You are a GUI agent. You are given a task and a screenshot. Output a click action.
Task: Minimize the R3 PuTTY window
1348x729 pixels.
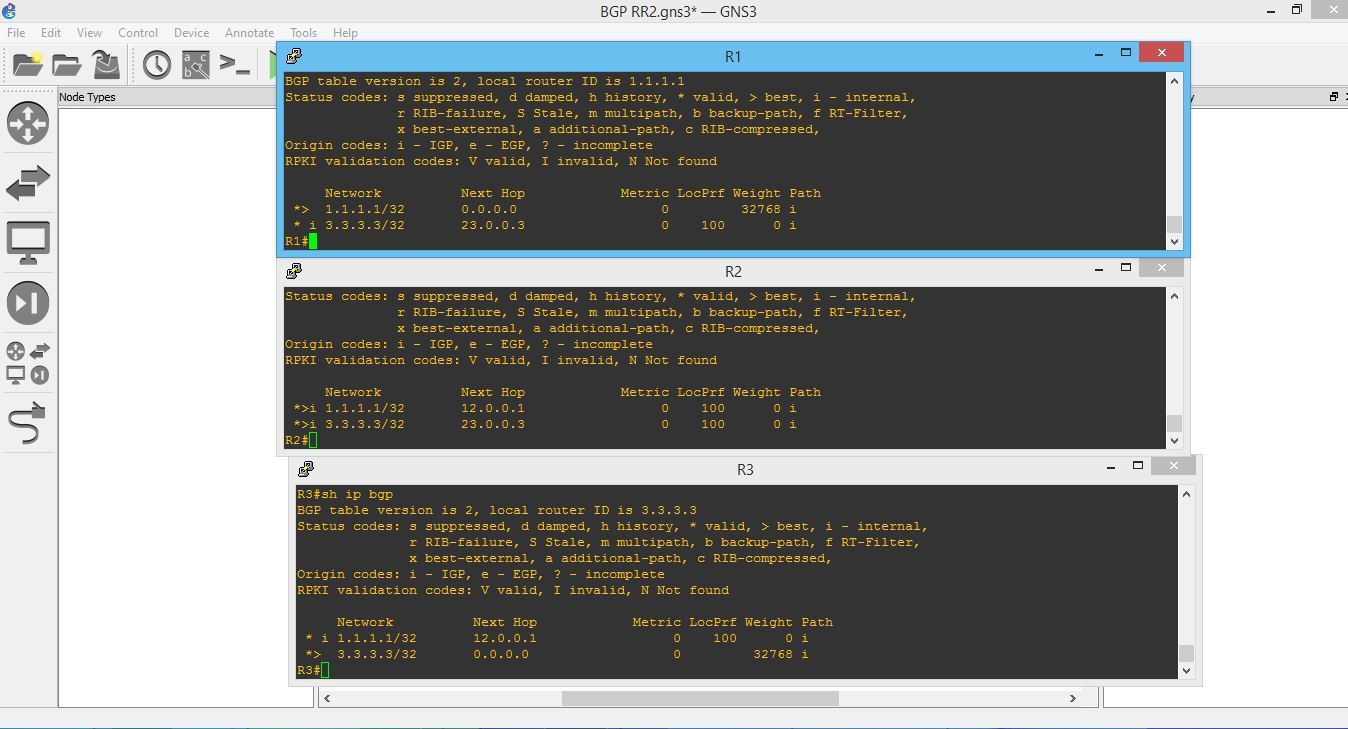tap(1110, 466)
